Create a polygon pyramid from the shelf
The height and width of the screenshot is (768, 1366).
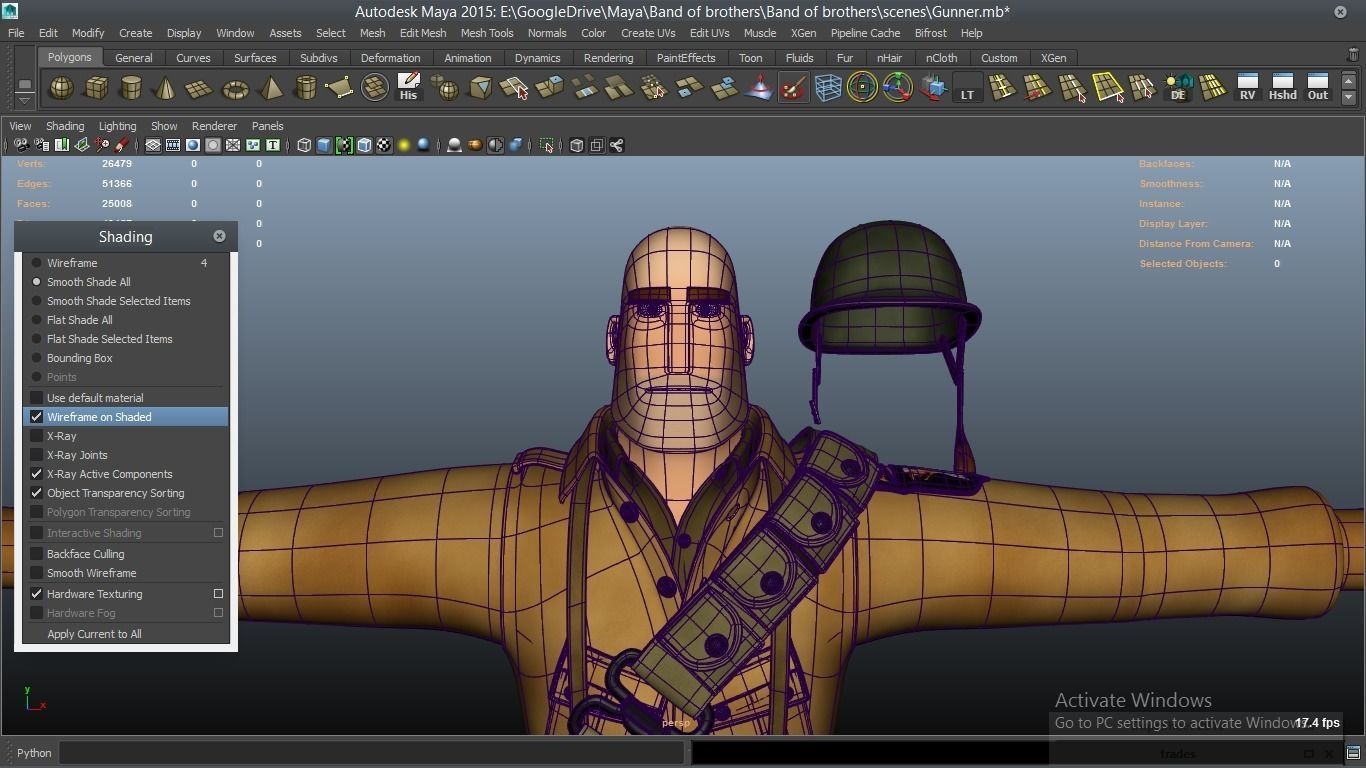pos(270,88)
